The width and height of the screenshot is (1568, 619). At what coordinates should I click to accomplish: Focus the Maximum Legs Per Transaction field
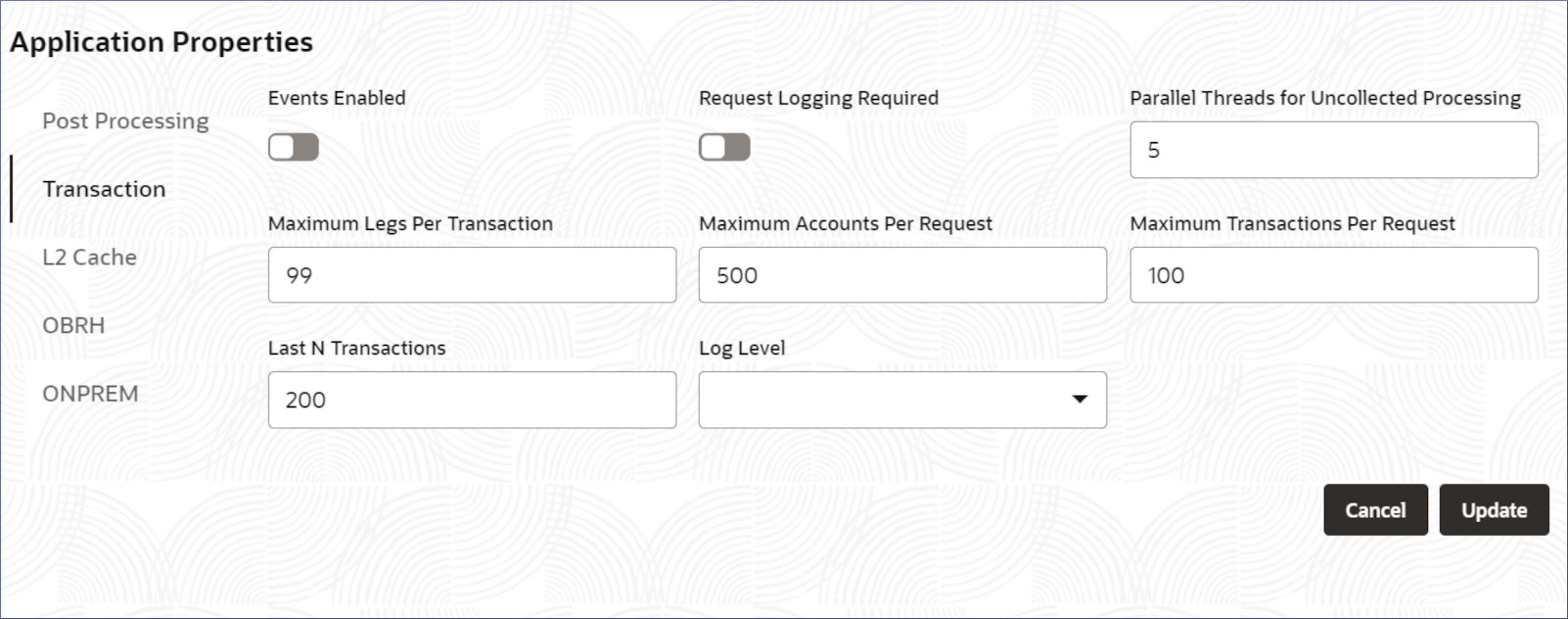(472, 275)
